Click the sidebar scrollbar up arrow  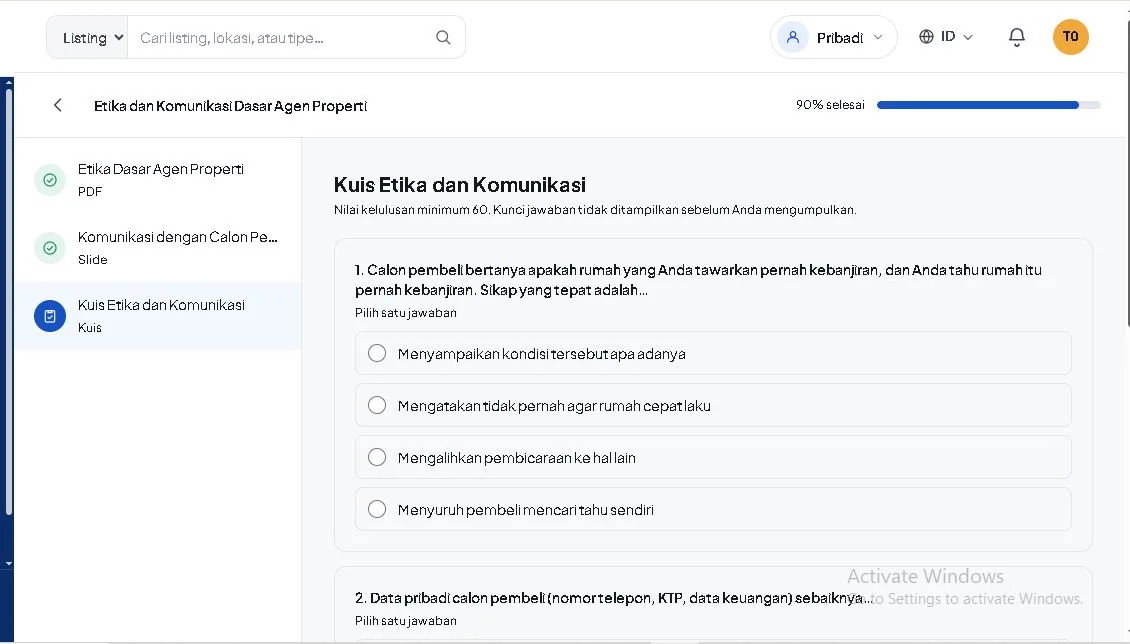(x=8, y=83)
